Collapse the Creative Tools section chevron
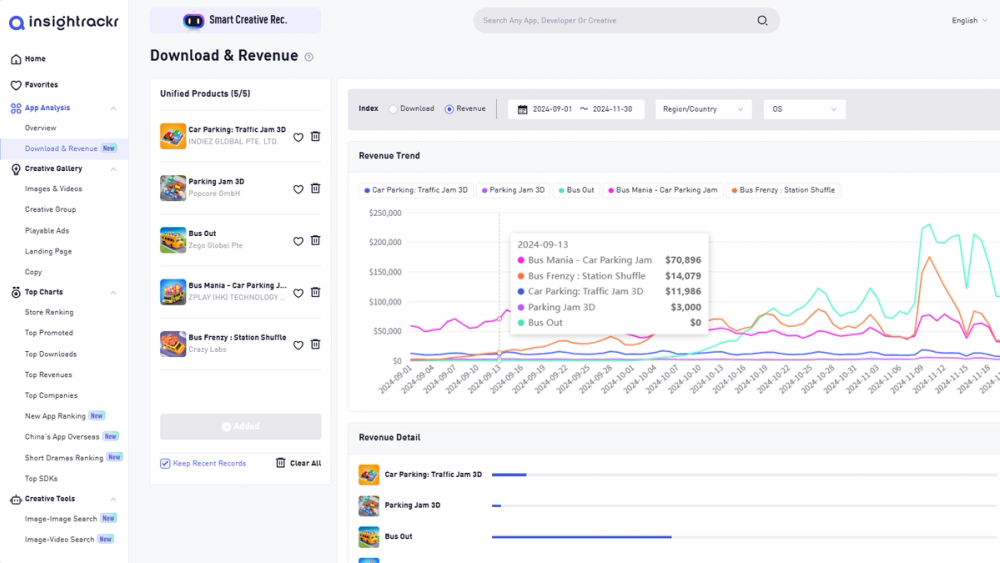Viewport: 1000px width, 563px height. (114, 499)
